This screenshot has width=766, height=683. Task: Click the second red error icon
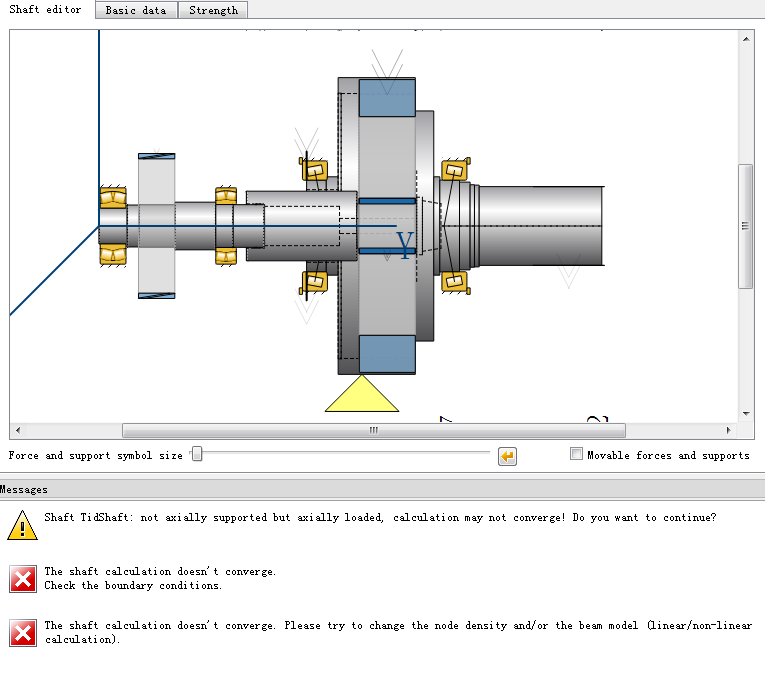pyautogui.click(x=22, y=632)
